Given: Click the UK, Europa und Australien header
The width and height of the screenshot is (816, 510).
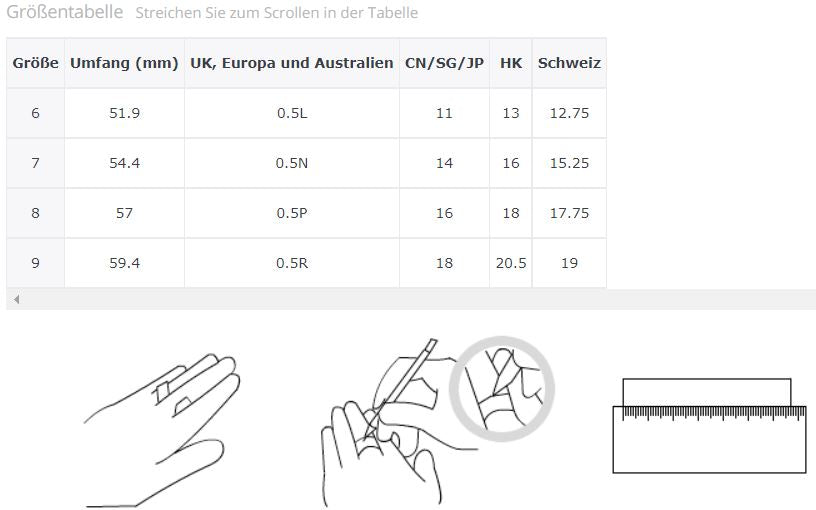Looking at the screenshot, I should coord(292,63).
